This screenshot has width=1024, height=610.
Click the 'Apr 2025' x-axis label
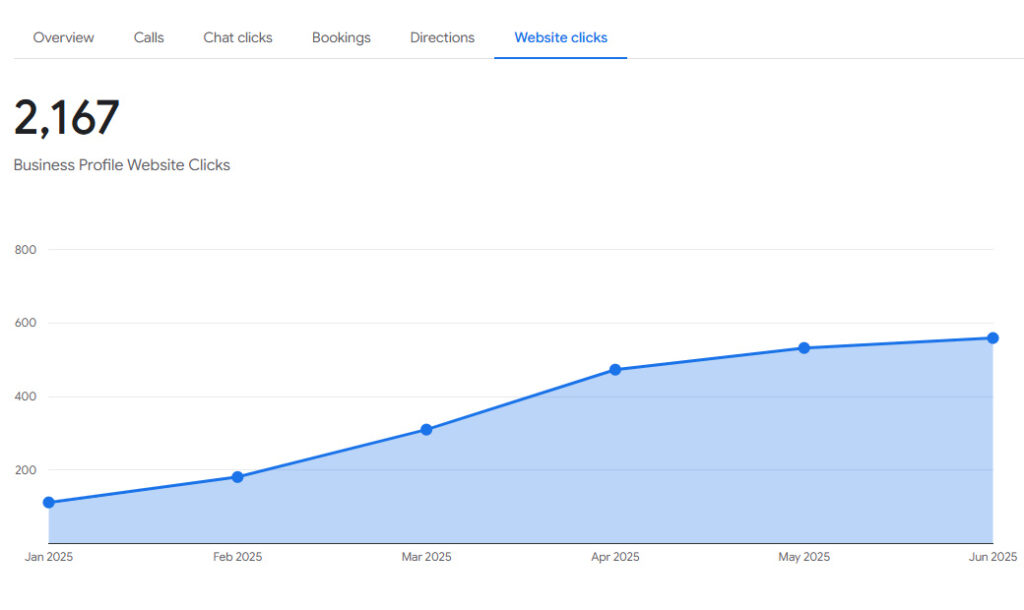(x=615, y=557)
